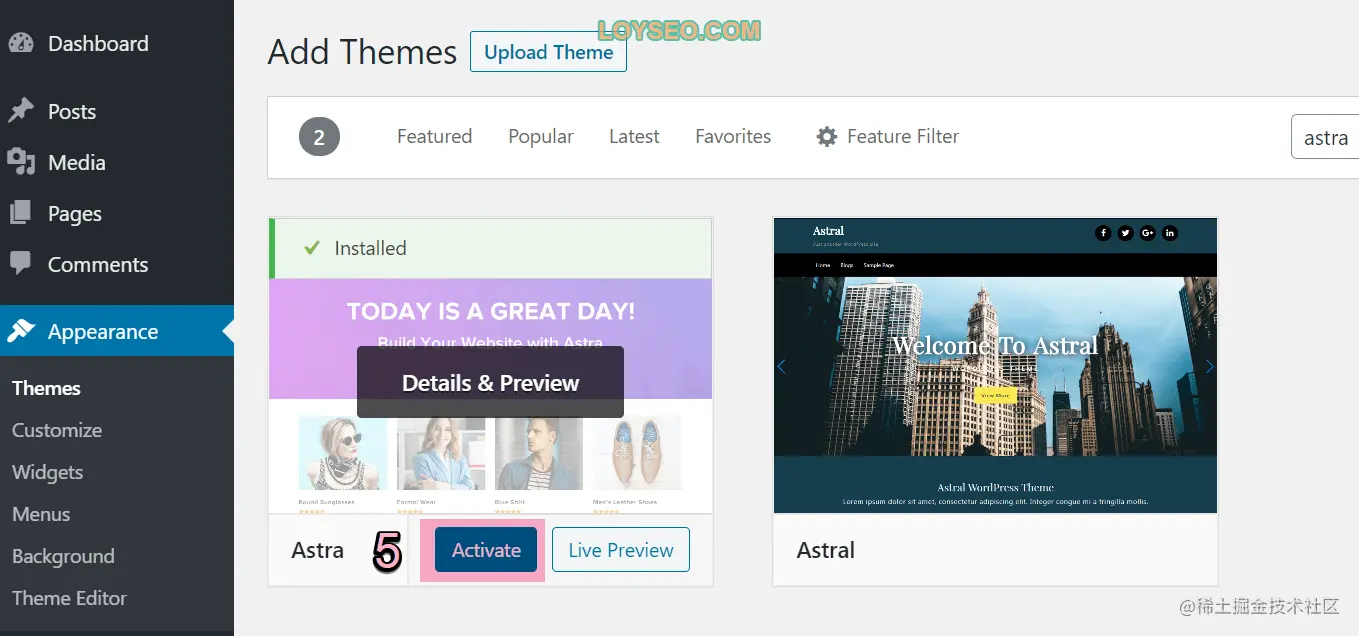Click the Appearance paintbrush icon

(20, 331)
